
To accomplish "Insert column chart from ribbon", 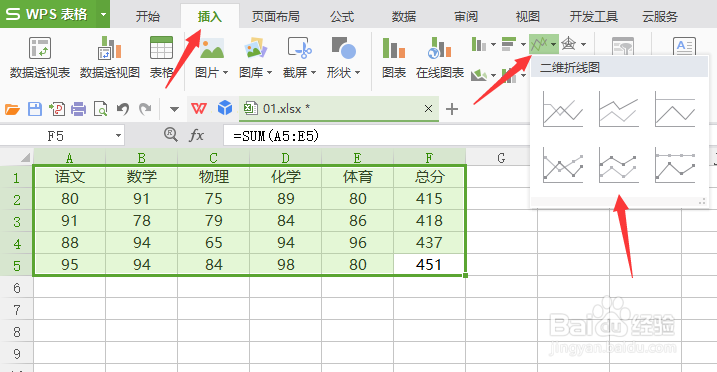I will tap(479, 44).
